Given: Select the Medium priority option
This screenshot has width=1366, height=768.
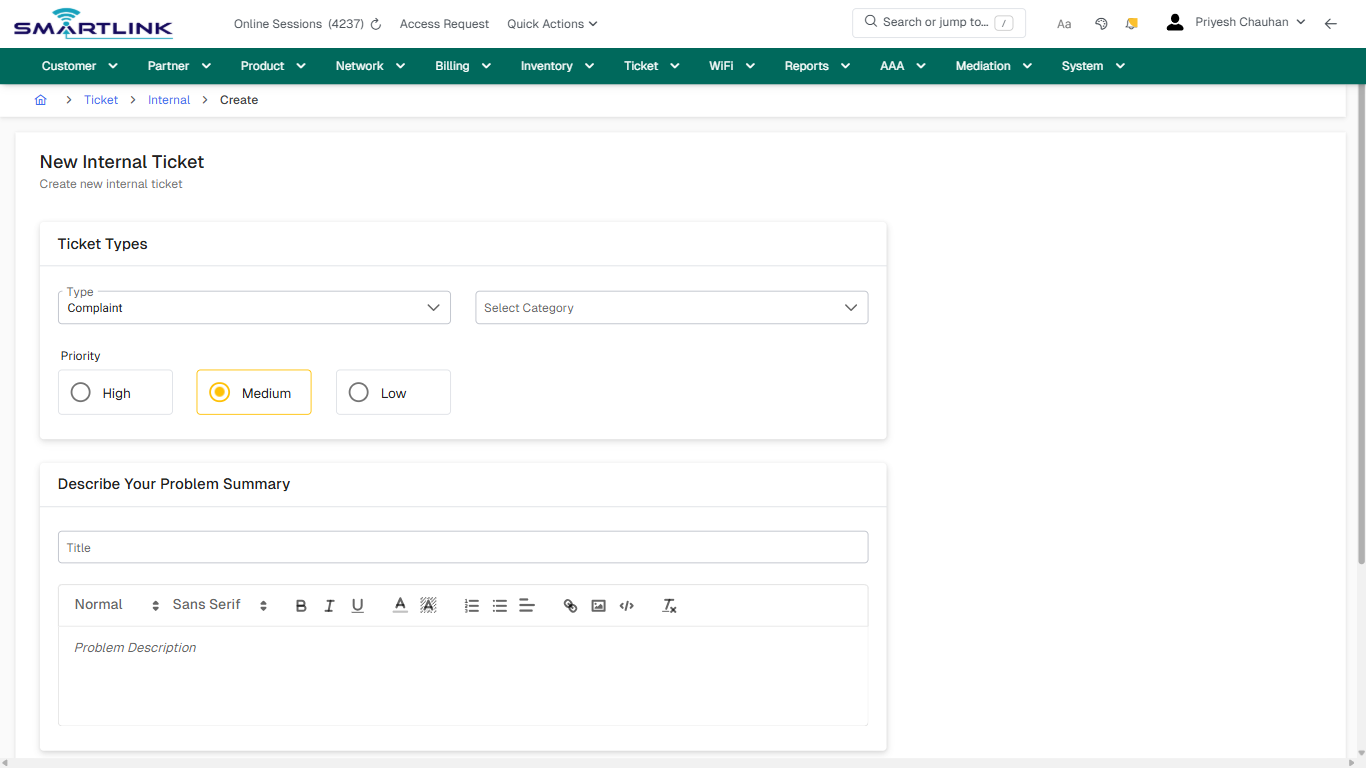Looking at the screenshot, I should coord(219,392).
